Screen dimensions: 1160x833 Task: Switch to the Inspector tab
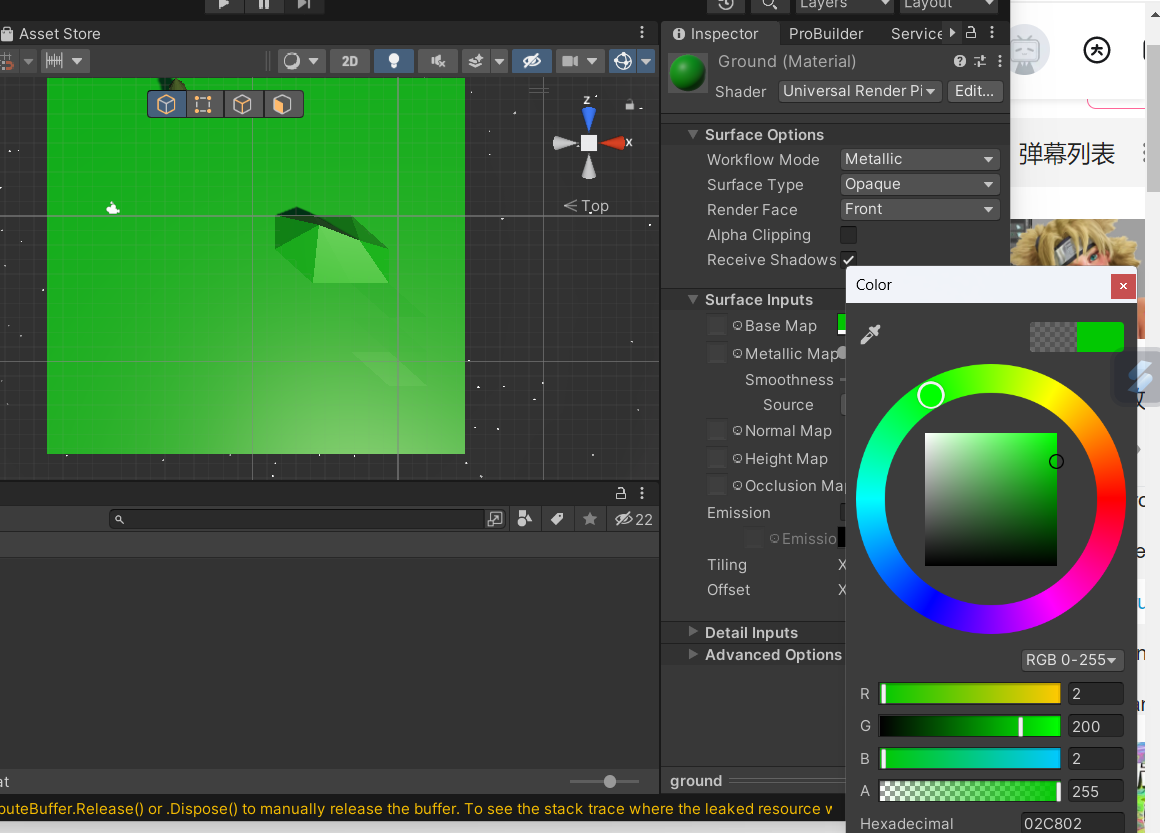pos(716,33)
